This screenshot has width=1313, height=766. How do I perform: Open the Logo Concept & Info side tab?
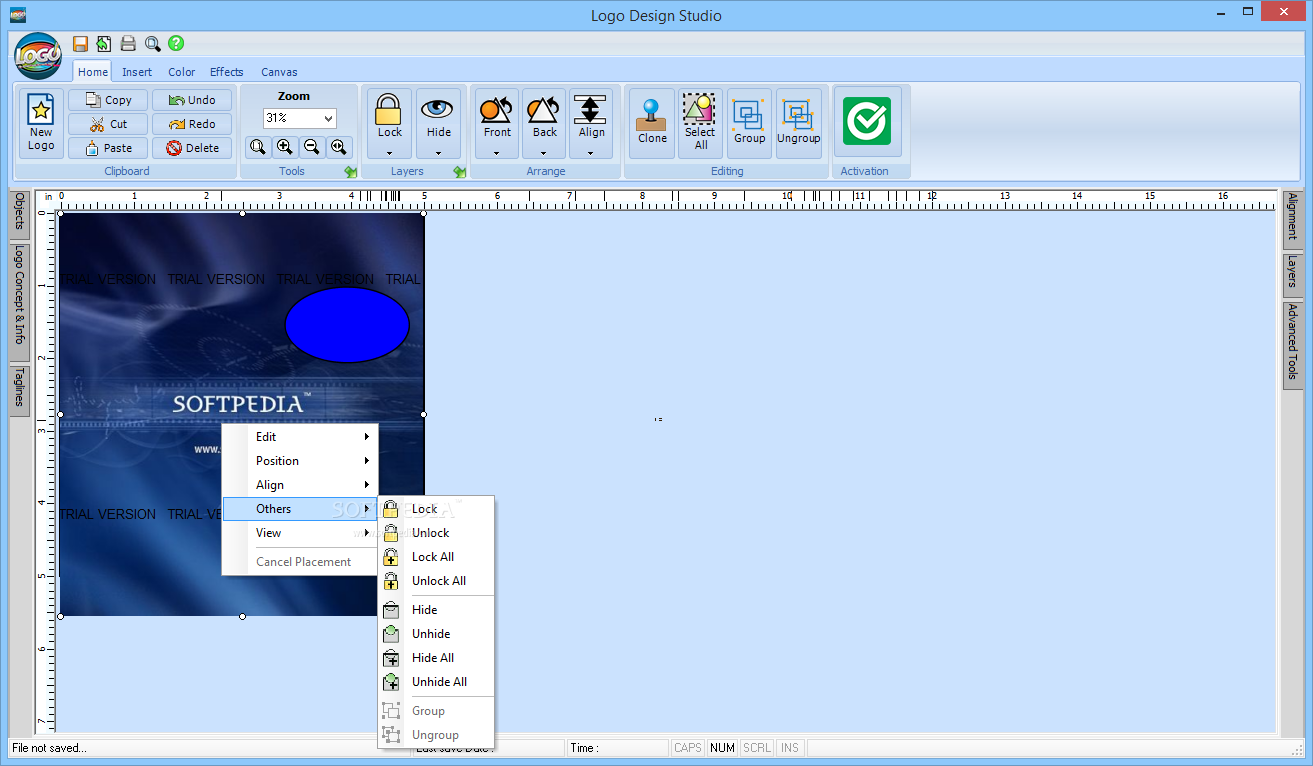(x=19, y=303)
